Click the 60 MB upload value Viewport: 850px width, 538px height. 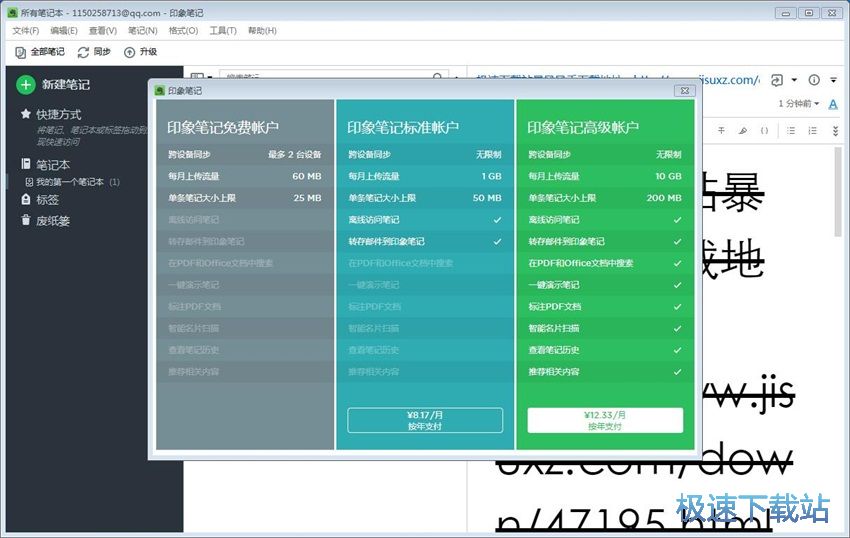[x=307, y=176]
